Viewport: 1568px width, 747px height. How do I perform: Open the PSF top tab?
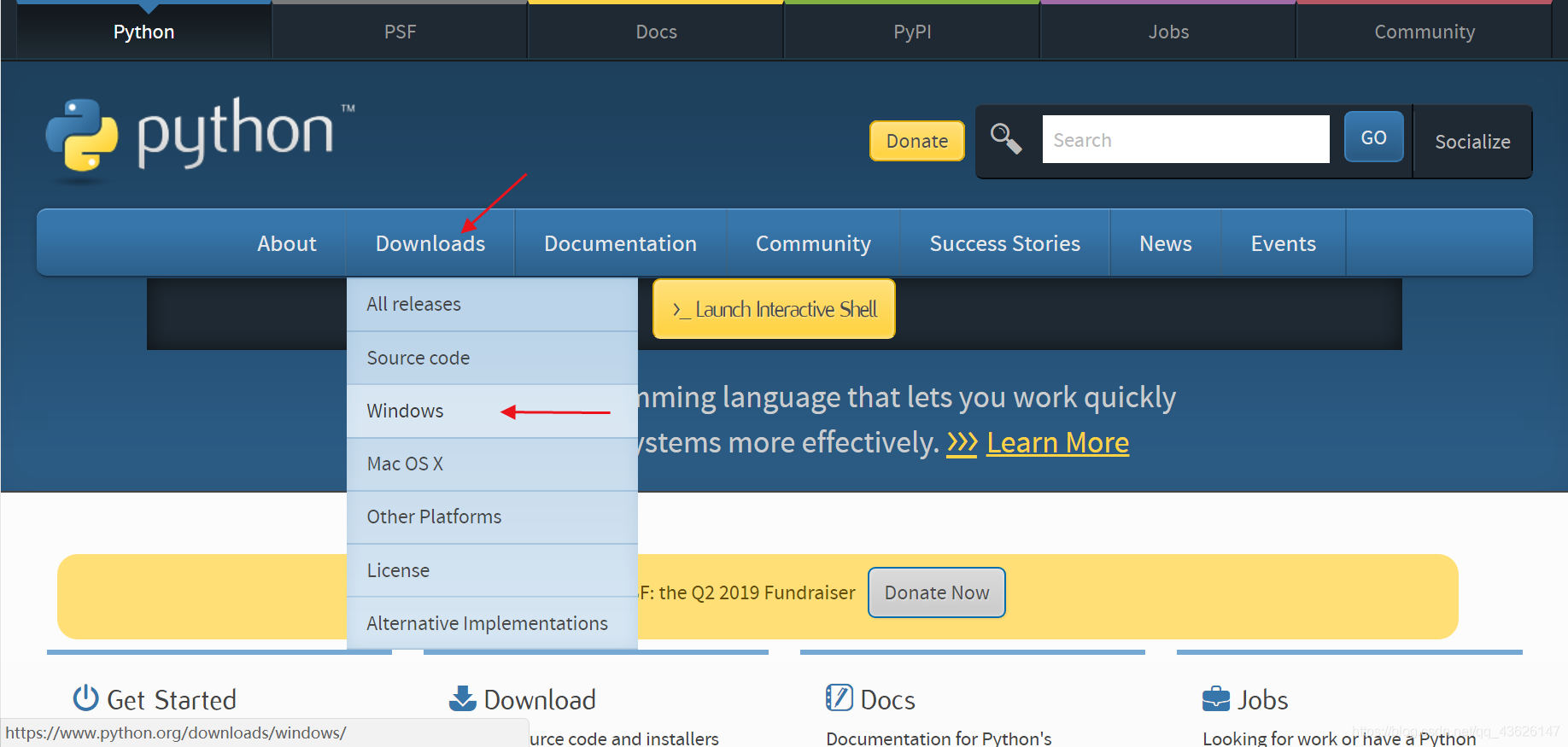[x=401, y=32]
